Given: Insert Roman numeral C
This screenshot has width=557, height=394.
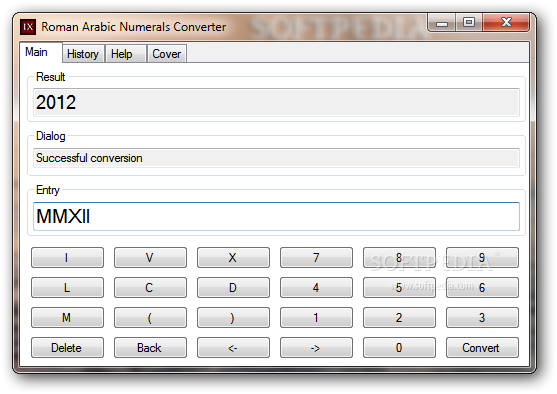Looking at the screenshot, I should (x=150, y=287).
